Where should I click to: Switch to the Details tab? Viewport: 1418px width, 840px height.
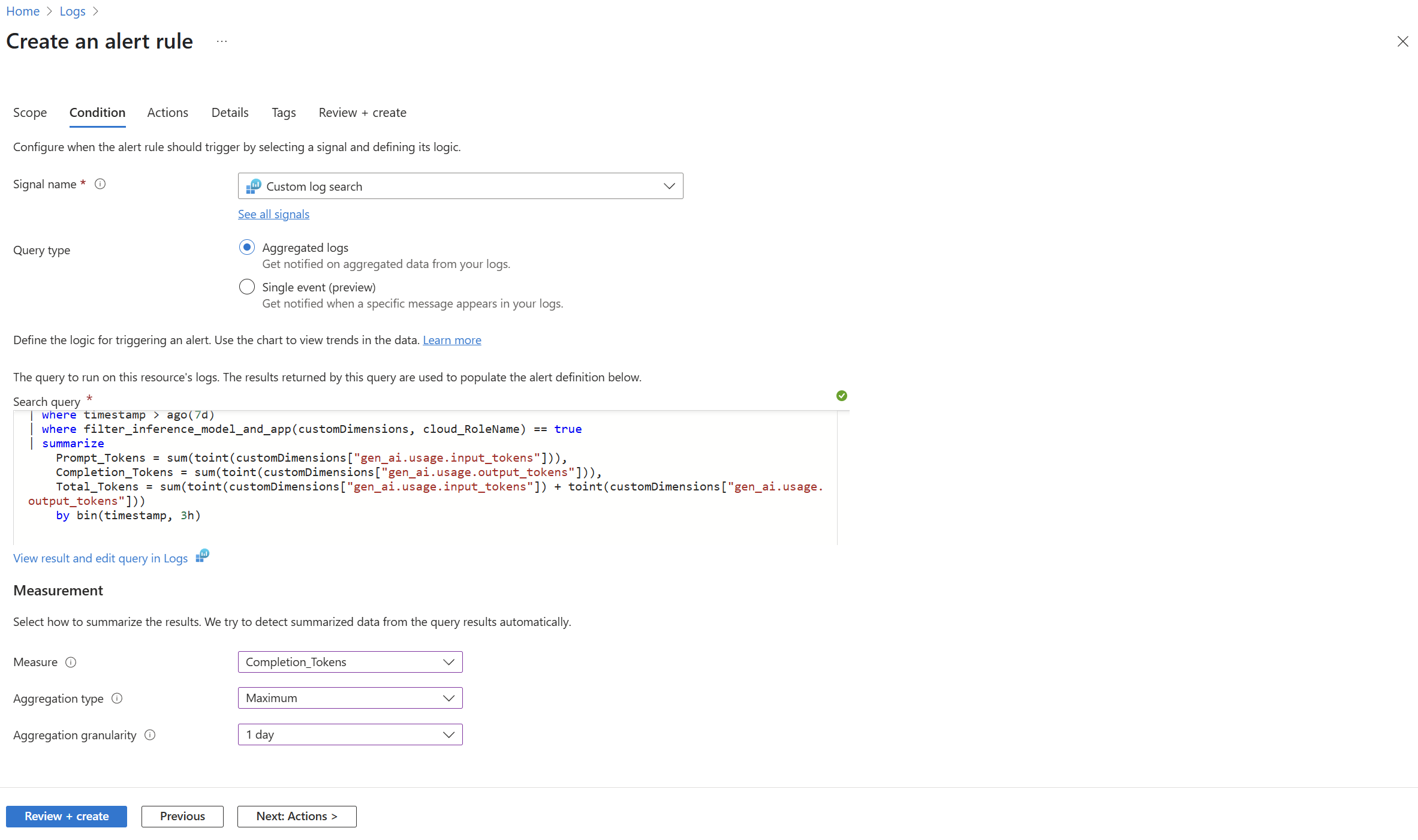230,113
